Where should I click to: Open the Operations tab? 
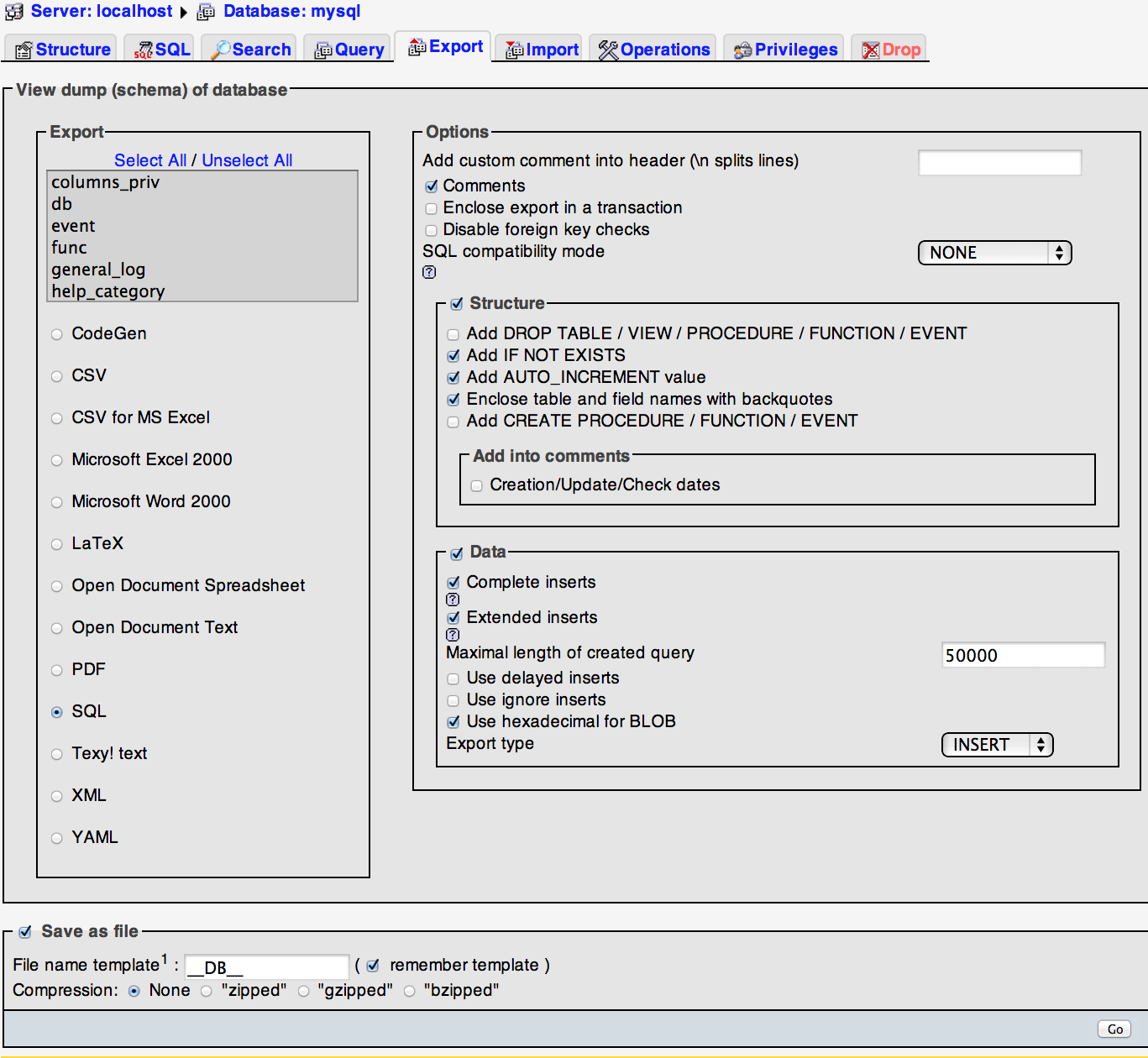tap(654, 50)
